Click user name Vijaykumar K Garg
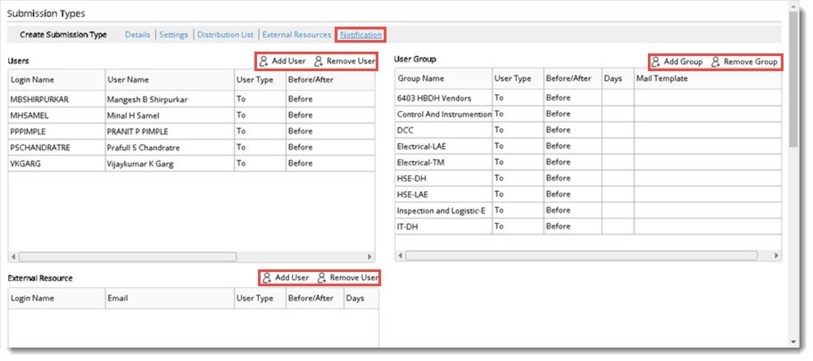The height and width of the screenshot is (361, 813). pyautogui.click(x=140, y=164)
